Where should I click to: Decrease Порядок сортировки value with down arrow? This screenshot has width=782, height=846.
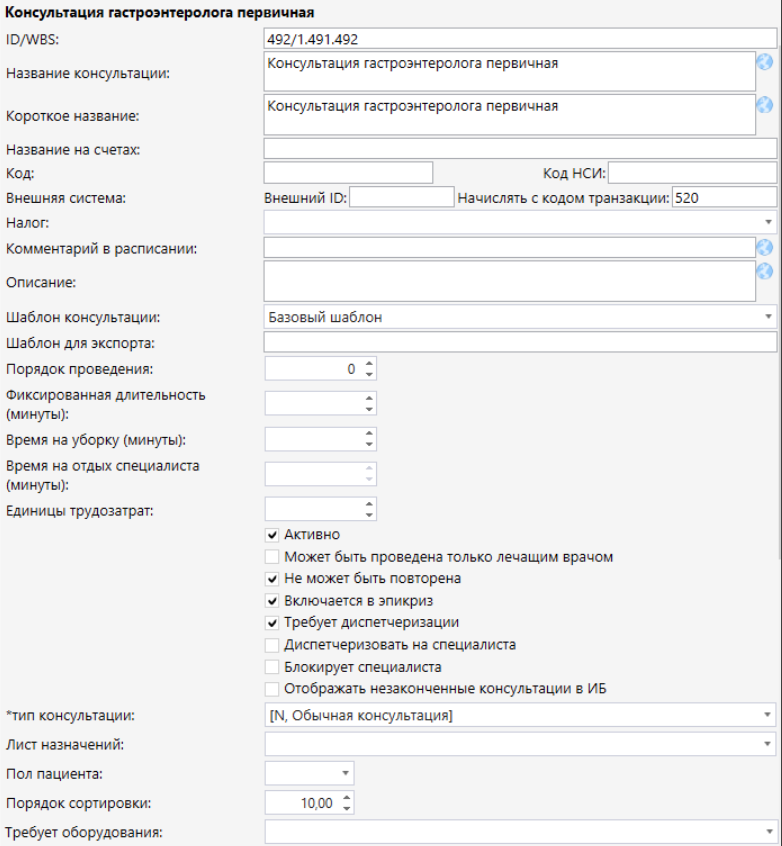(347, 807)
